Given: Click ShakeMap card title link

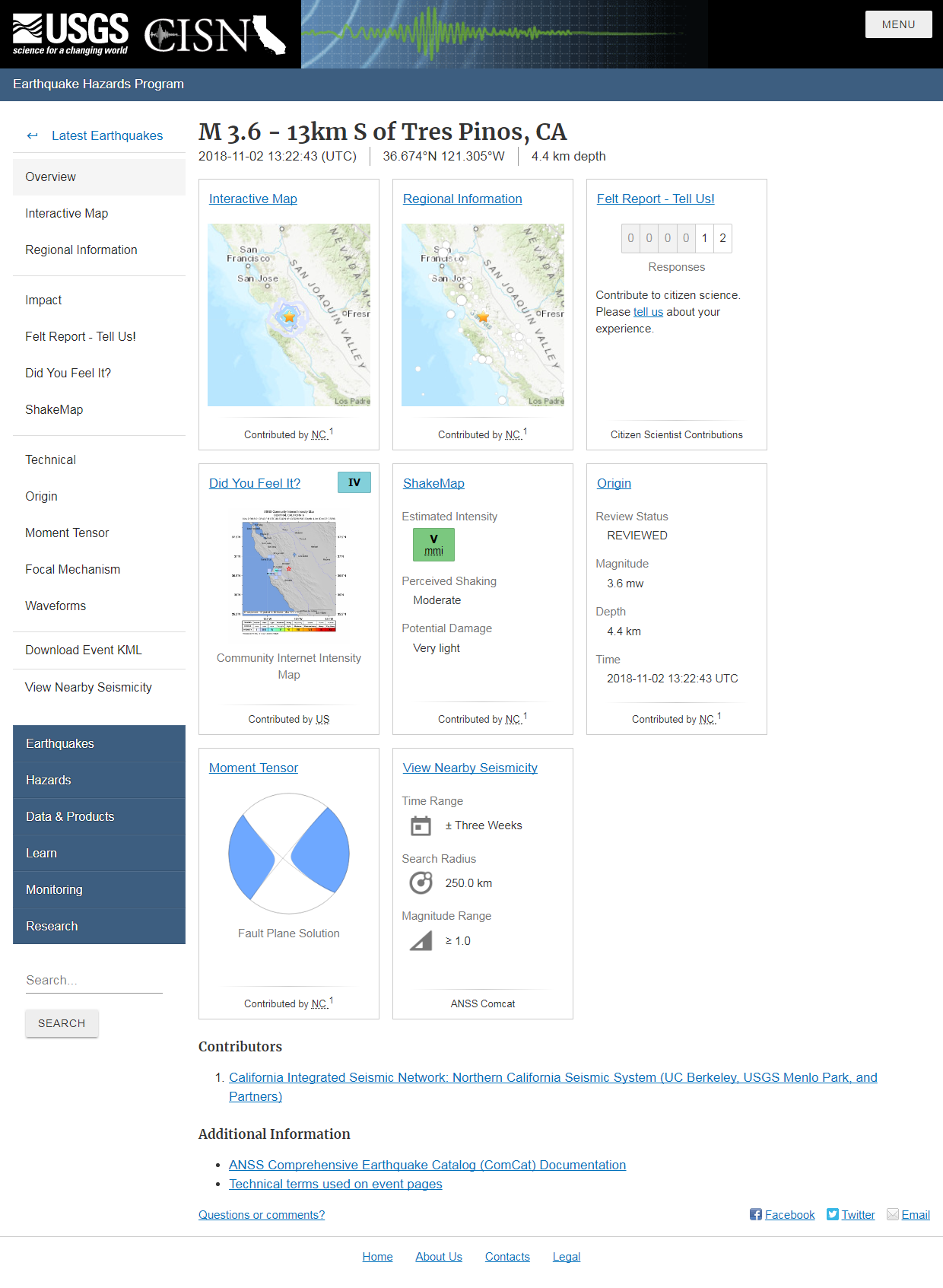Looking at the screenshot, I should 433,483.
